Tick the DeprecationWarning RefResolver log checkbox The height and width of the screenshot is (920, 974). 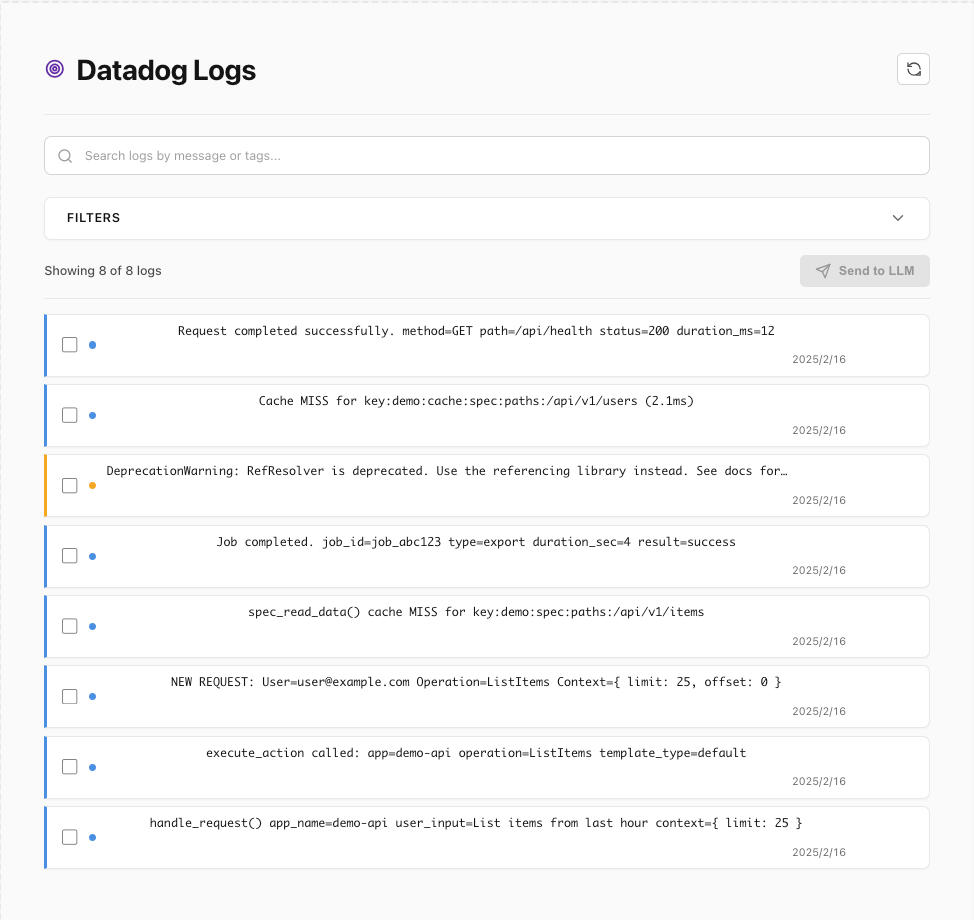point(70,486)
